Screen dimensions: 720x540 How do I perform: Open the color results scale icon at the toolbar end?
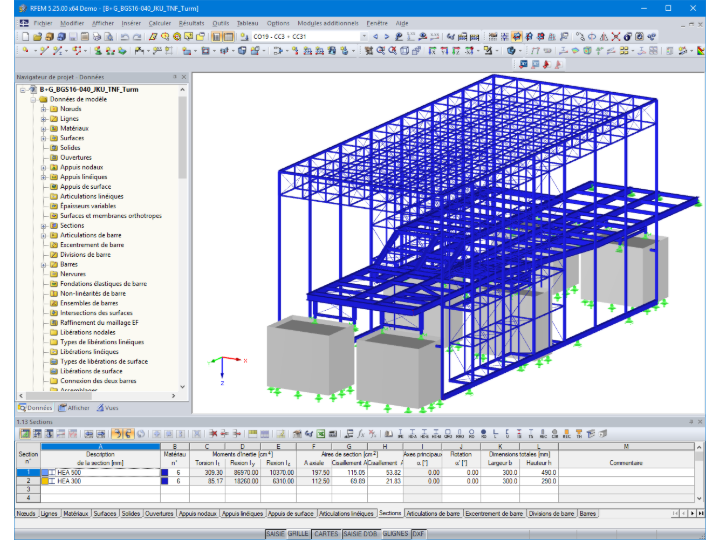click(701, 51)
